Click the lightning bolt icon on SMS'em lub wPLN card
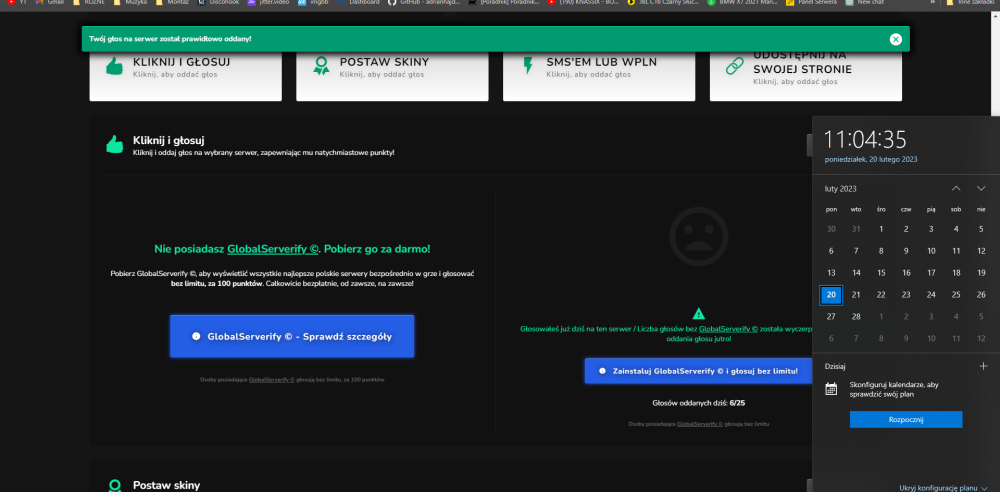 [527, 66]
